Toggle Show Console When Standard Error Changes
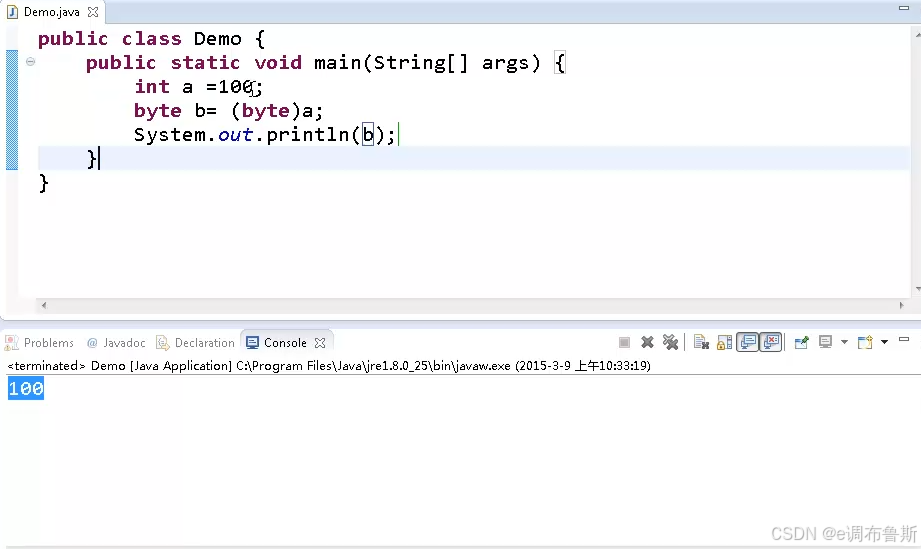This screenshot has height=549, width=921. [771, 342]
